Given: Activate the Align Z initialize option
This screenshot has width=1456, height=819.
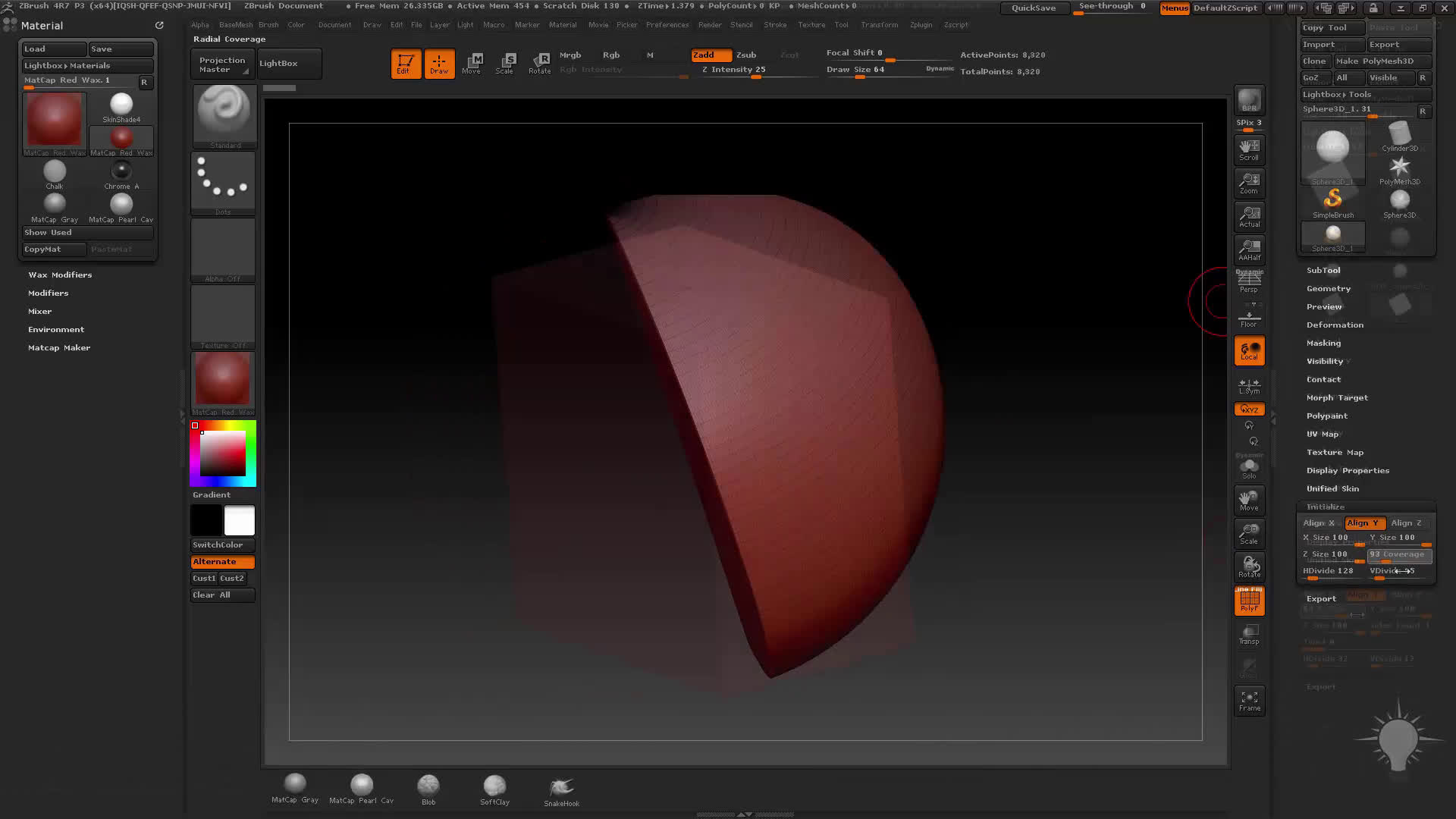Looking at the screenshot, I should pos(1407,522).
